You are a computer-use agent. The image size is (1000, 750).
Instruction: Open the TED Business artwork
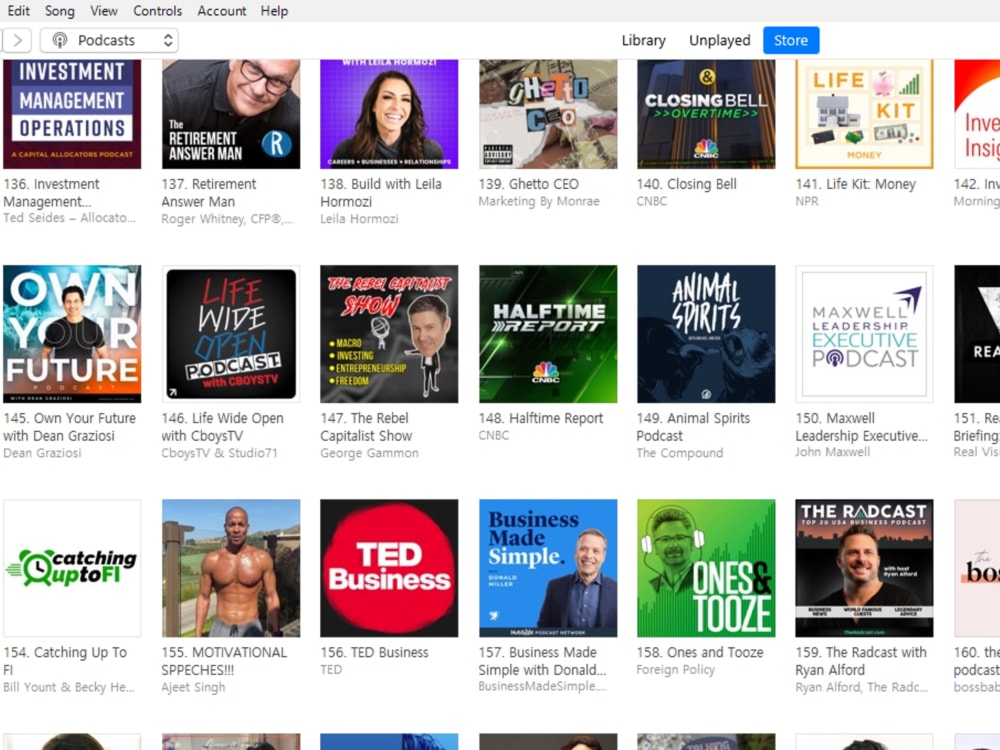tap(389, 568)
